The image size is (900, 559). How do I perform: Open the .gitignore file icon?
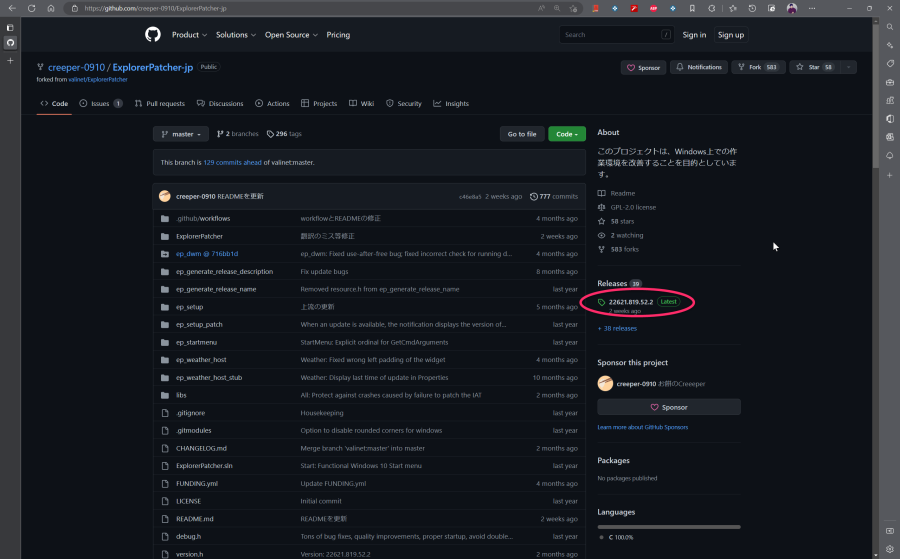(x=165, y=413)
